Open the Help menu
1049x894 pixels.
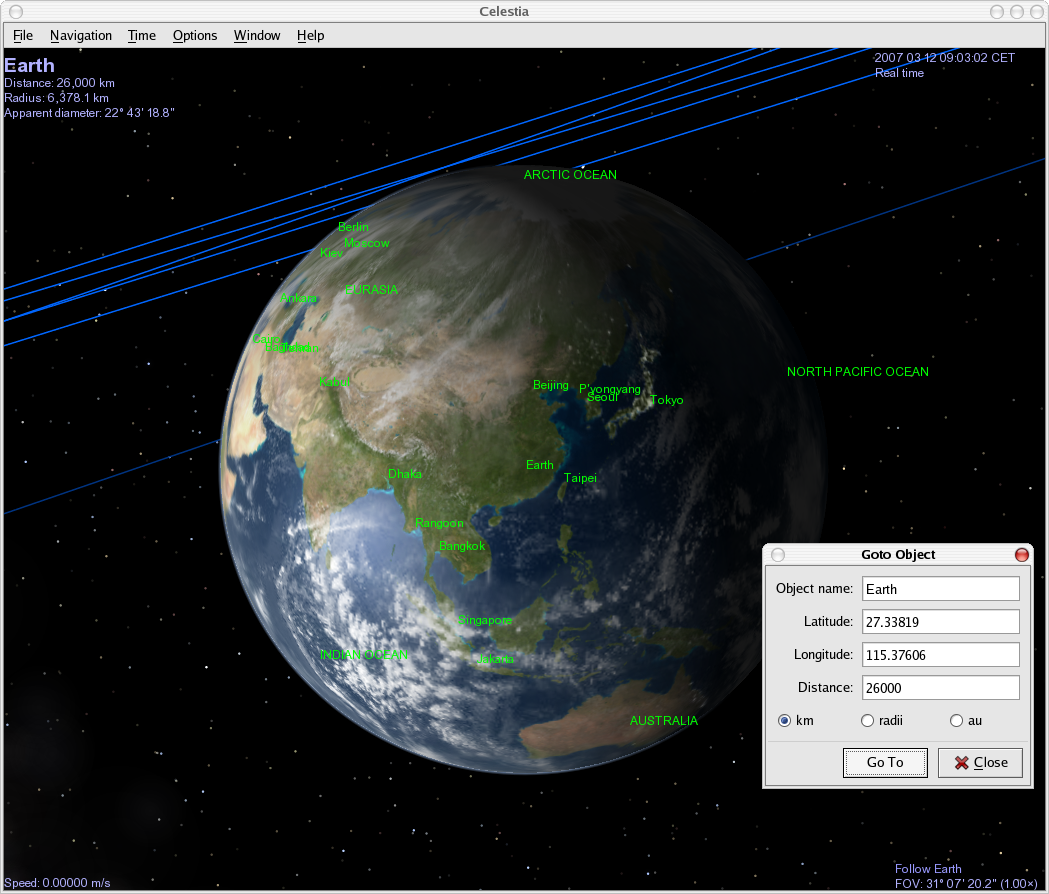click(310, 35)
